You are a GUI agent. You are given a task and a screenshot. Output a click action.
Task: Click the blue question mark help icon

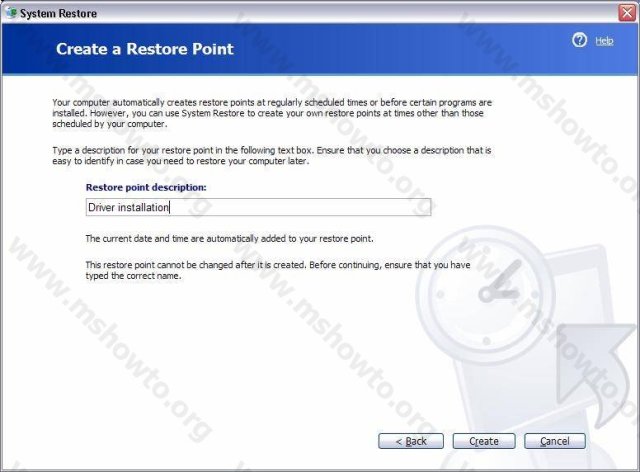pyautogui.click(x=579, y=40)
